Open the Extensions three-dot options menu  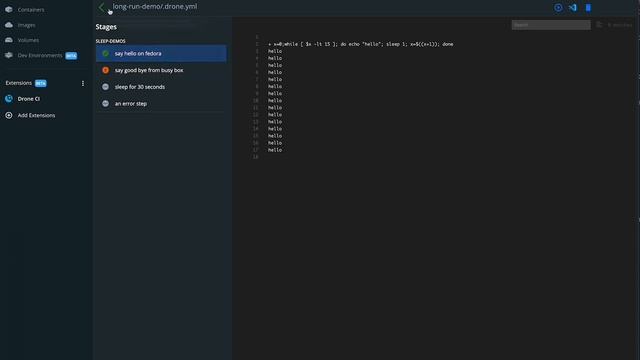(x=83, y=83)
